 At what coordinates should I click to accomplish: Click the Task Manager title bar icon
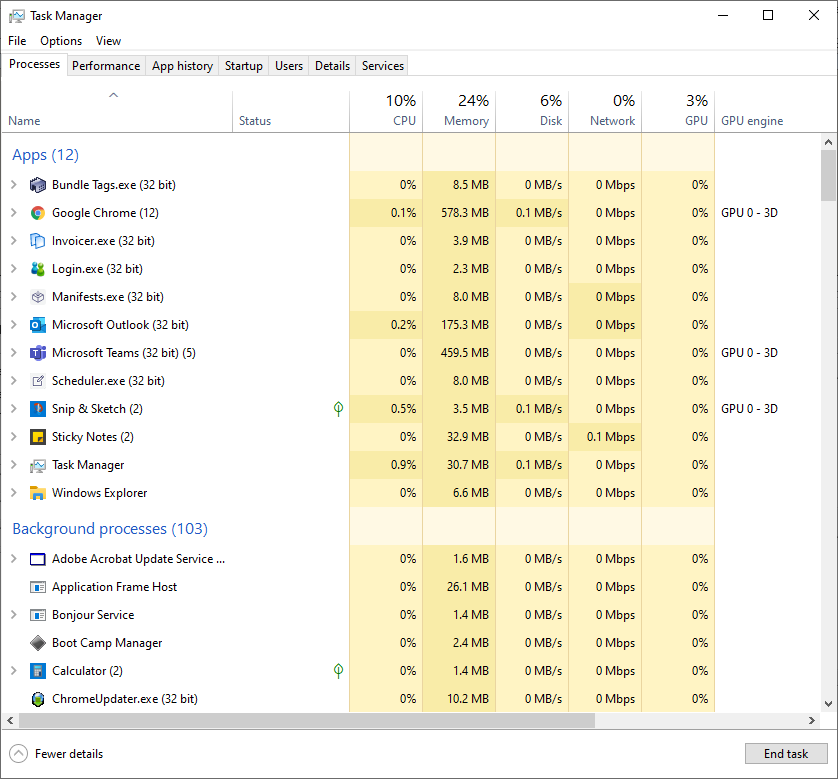(x=17, y=16)
